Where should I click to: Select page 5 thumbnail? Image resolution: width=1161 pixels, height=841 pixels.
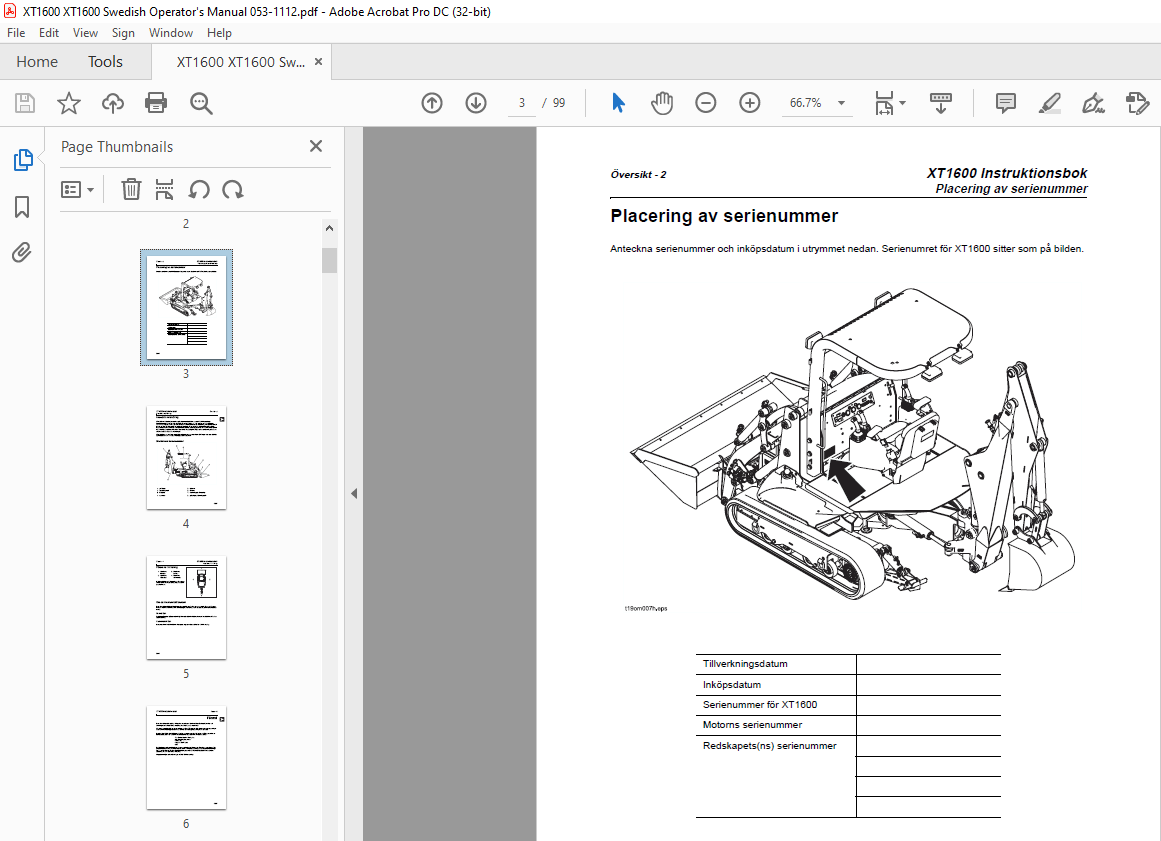point(187,608)
